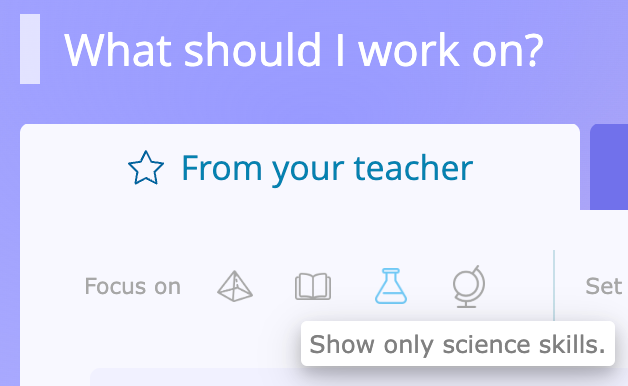The height and width of the screenshot is (386, 628).
Task: Open the faint skill card below filters
Action: [195, 377]
